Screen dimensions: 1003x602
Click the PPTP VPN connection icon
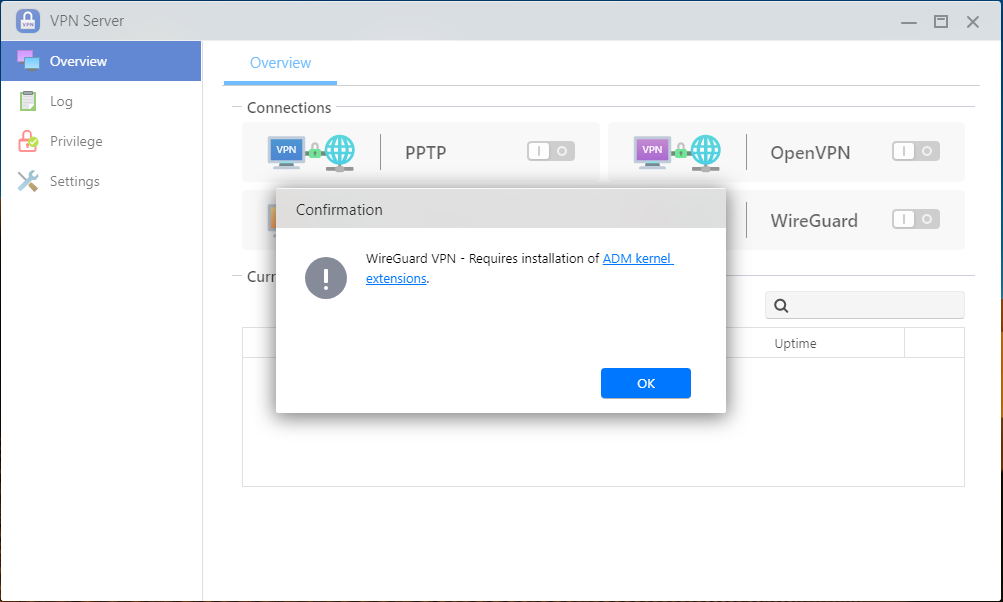[x=311, y=152]
